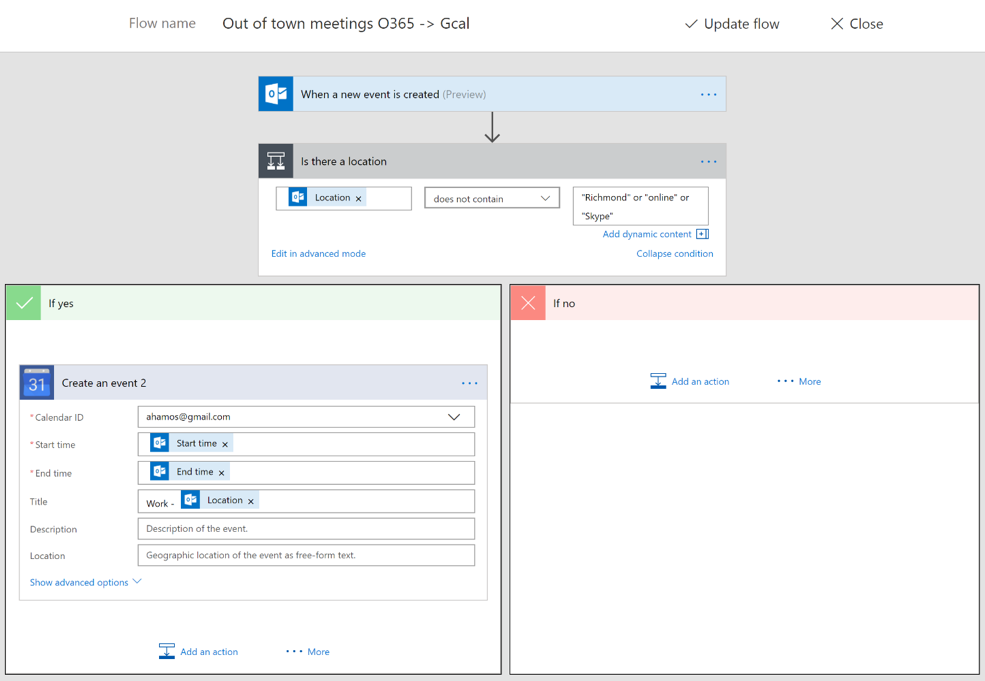Click the Description input field
985x681 pixels.
[x=306, y=529]
